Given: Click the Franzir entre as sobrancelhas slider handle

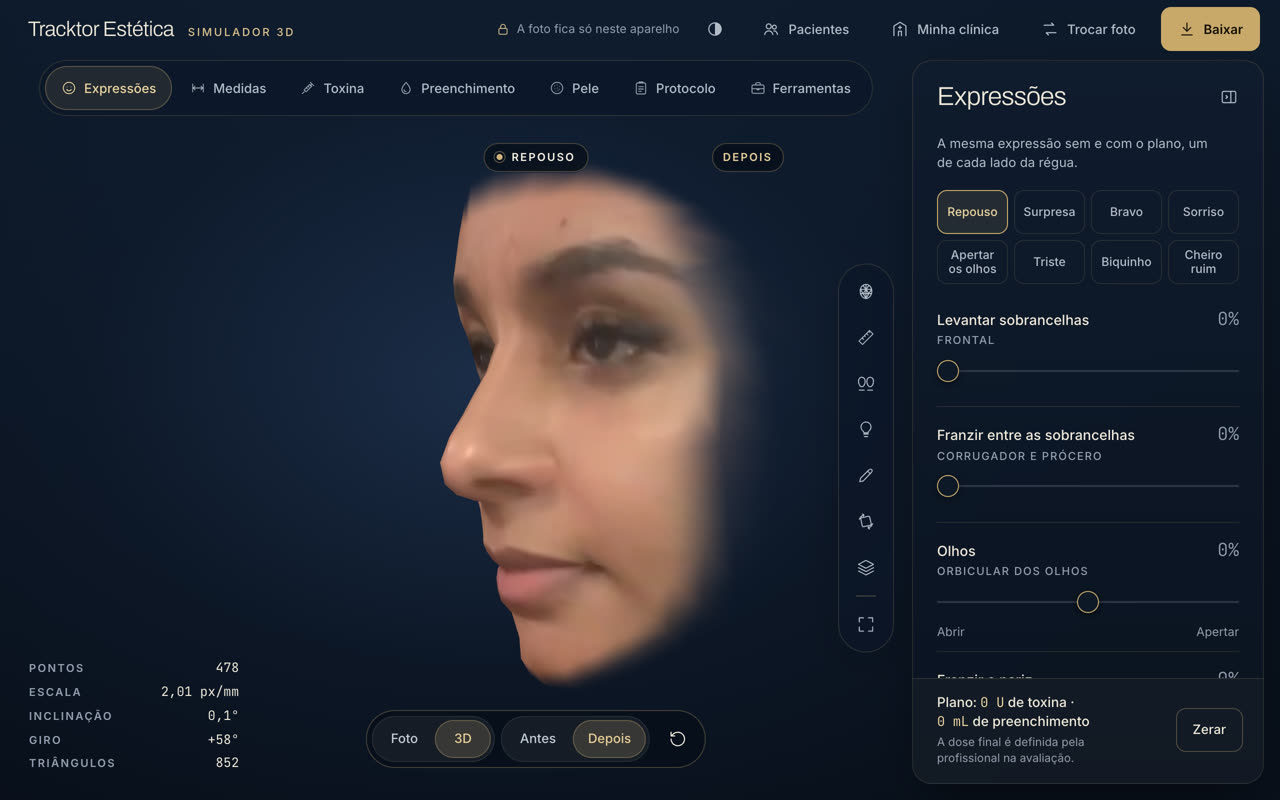Looking at the screenshot, I should [x=948, y=486].
